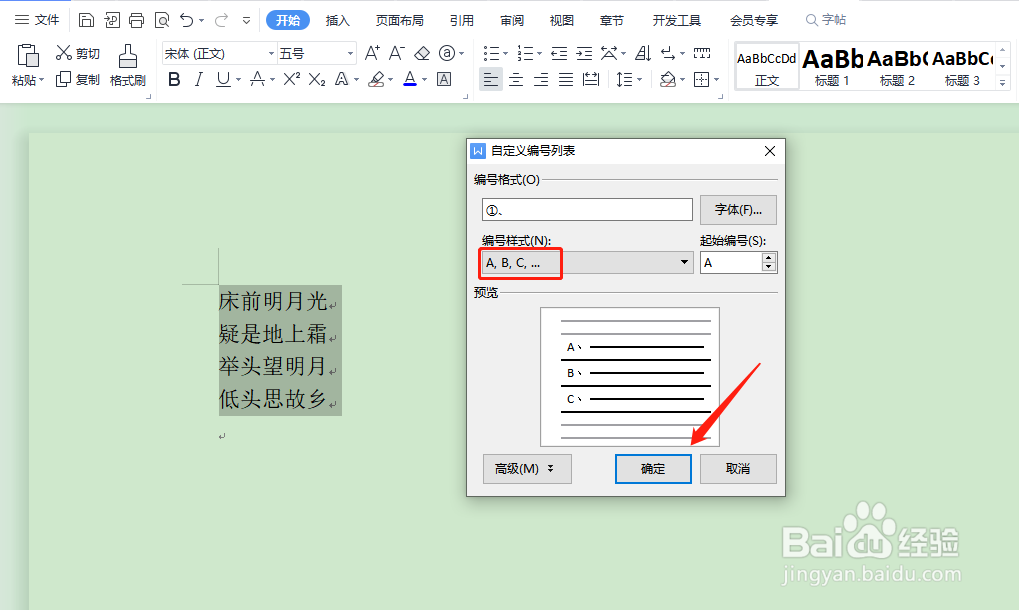Open the font name 宋体 combo box

(215, 52)
